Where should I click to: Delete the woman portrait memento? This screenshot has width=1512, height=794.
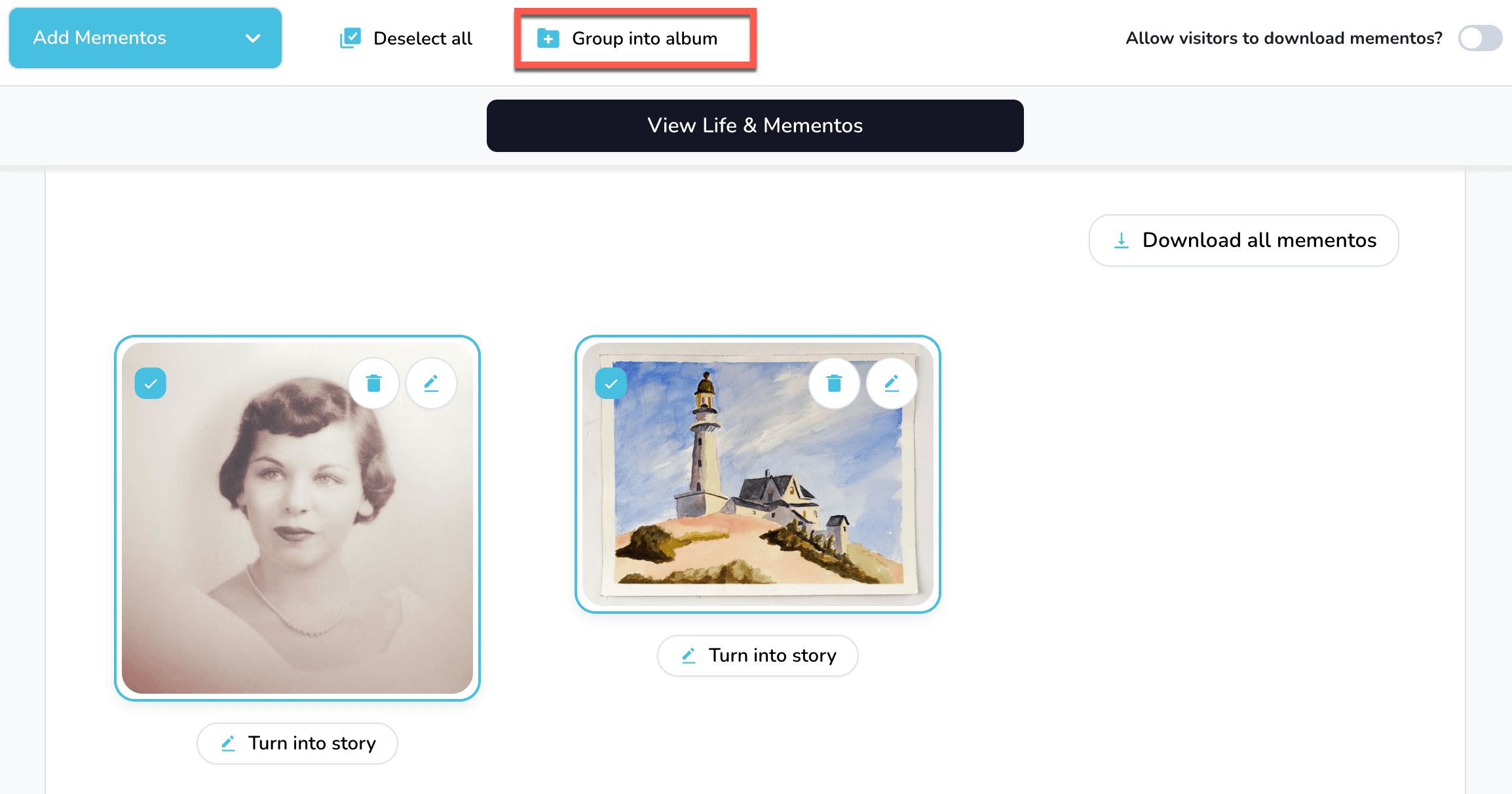373,383
